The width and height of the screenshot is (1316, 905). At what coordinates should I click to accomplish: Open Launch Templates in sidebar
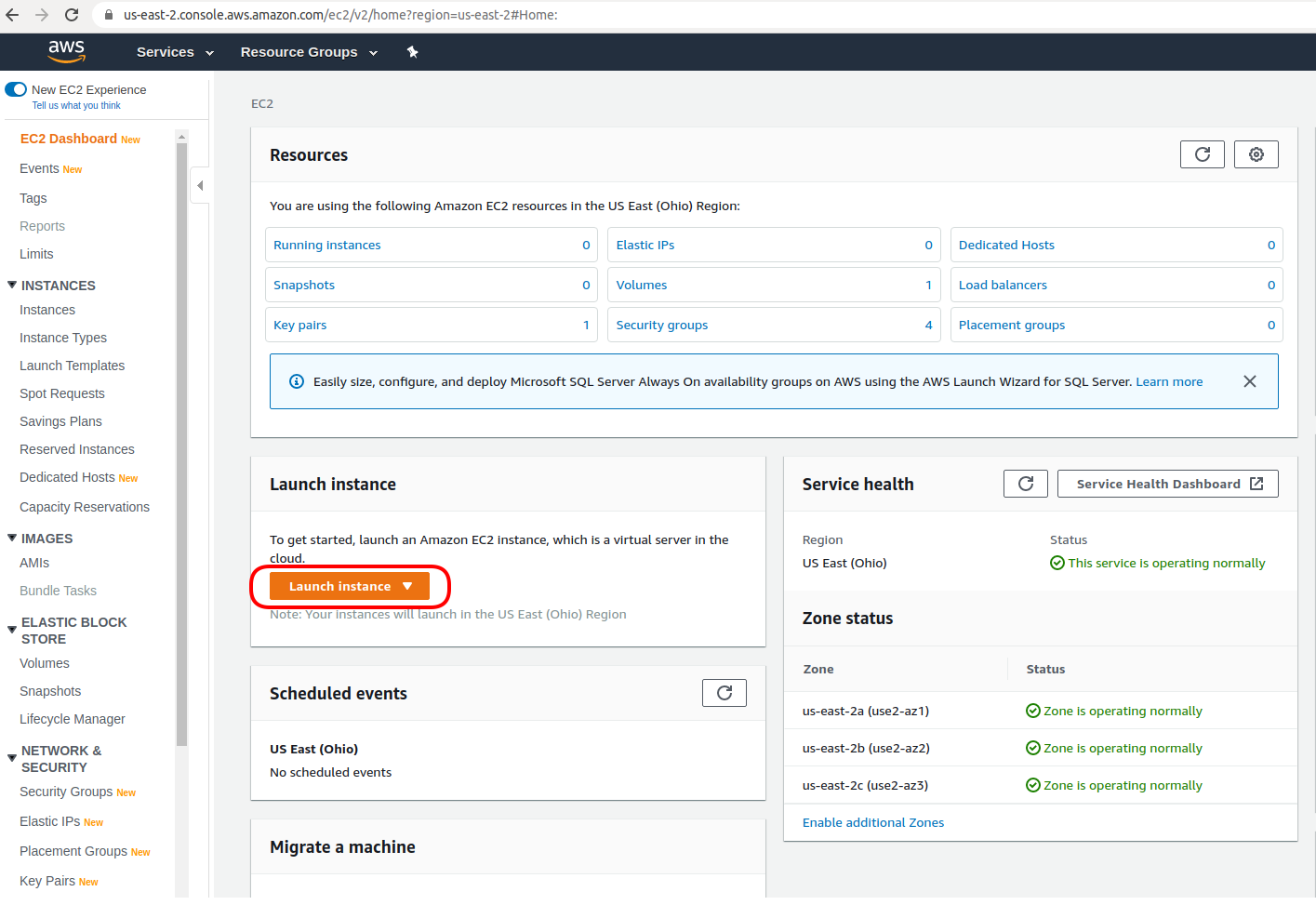click(x=72, y=366)
